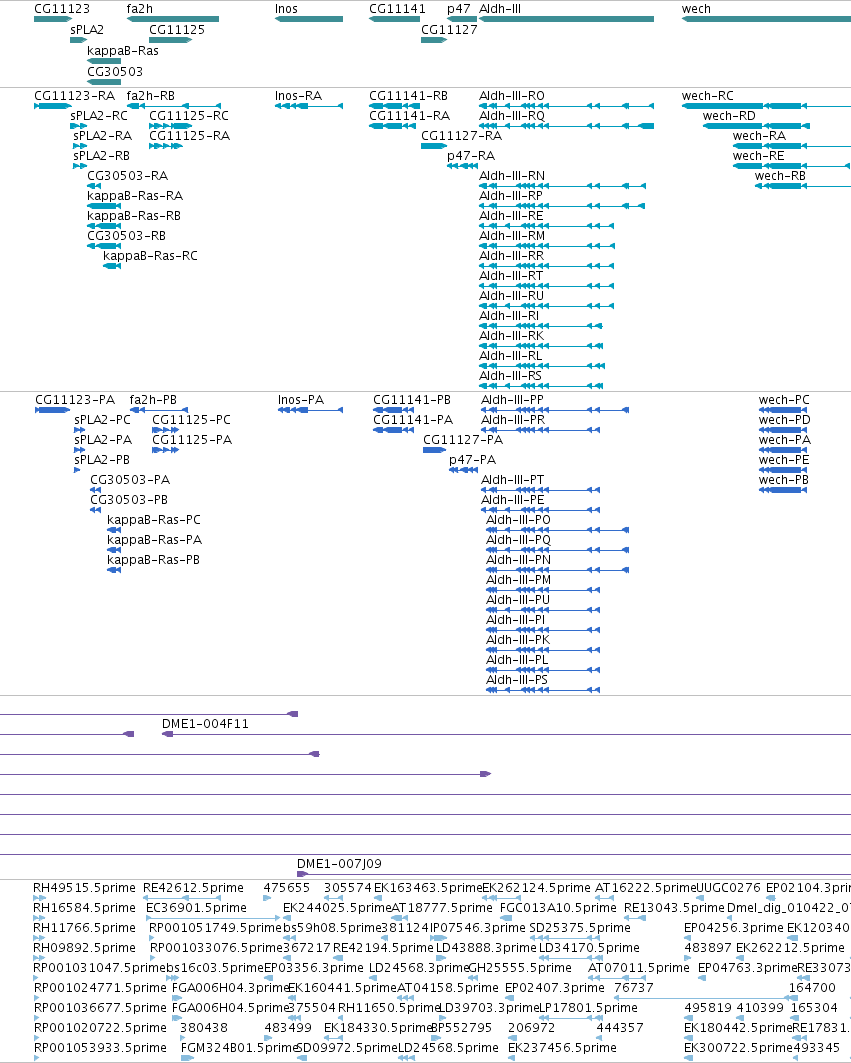Select EST SD25375.5prime
The height and width of the screenshot is (1063, 851).
pyautogui.click(x=565, y=938)
